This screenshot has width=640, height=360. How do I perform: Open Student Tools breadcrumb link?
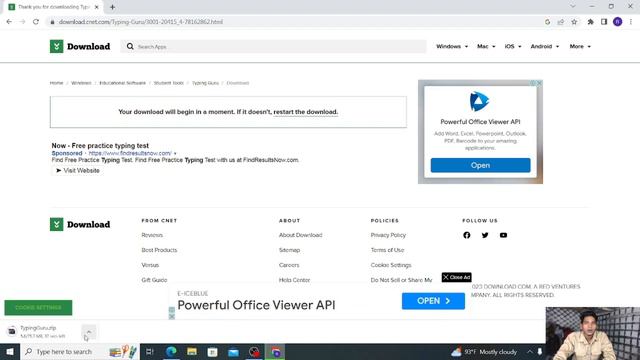(x=169, y=83)
